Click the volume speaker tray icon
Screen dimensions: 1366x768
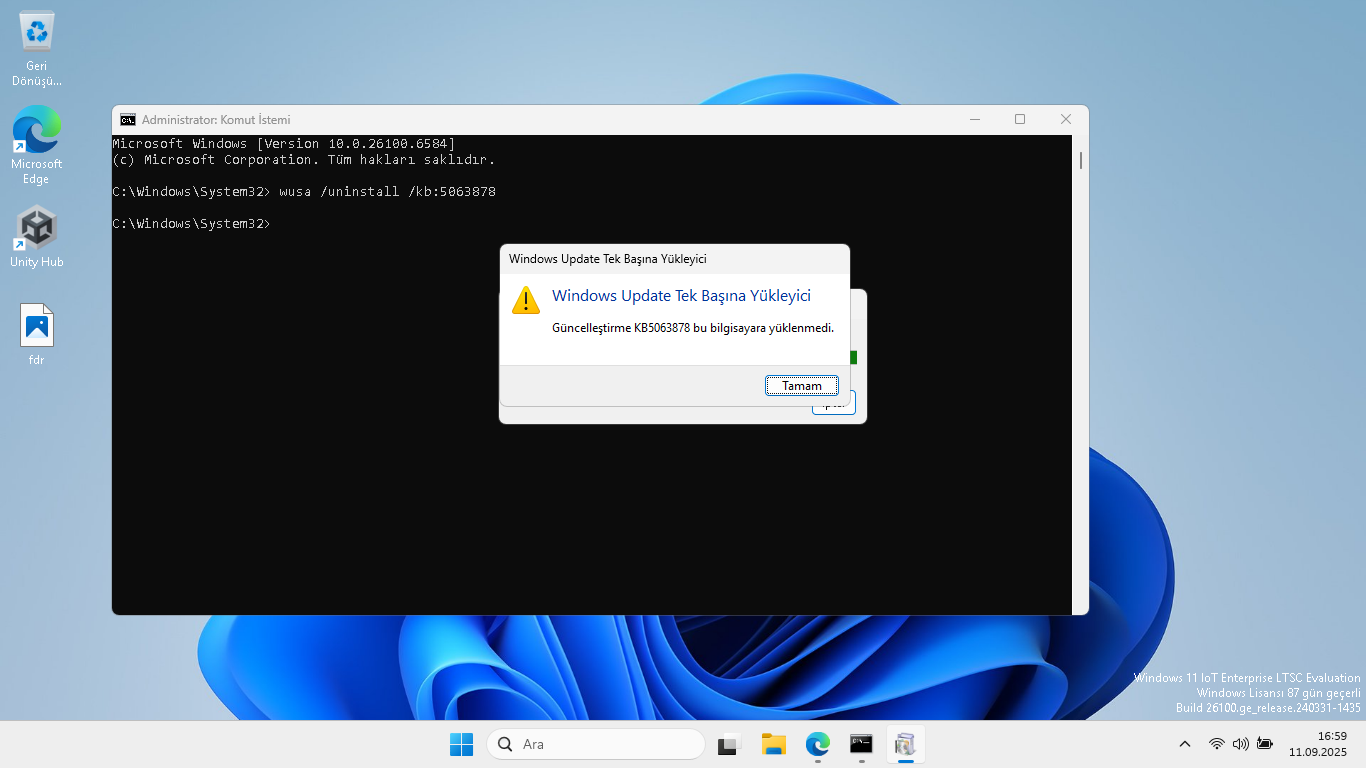tap(1241, 744)
